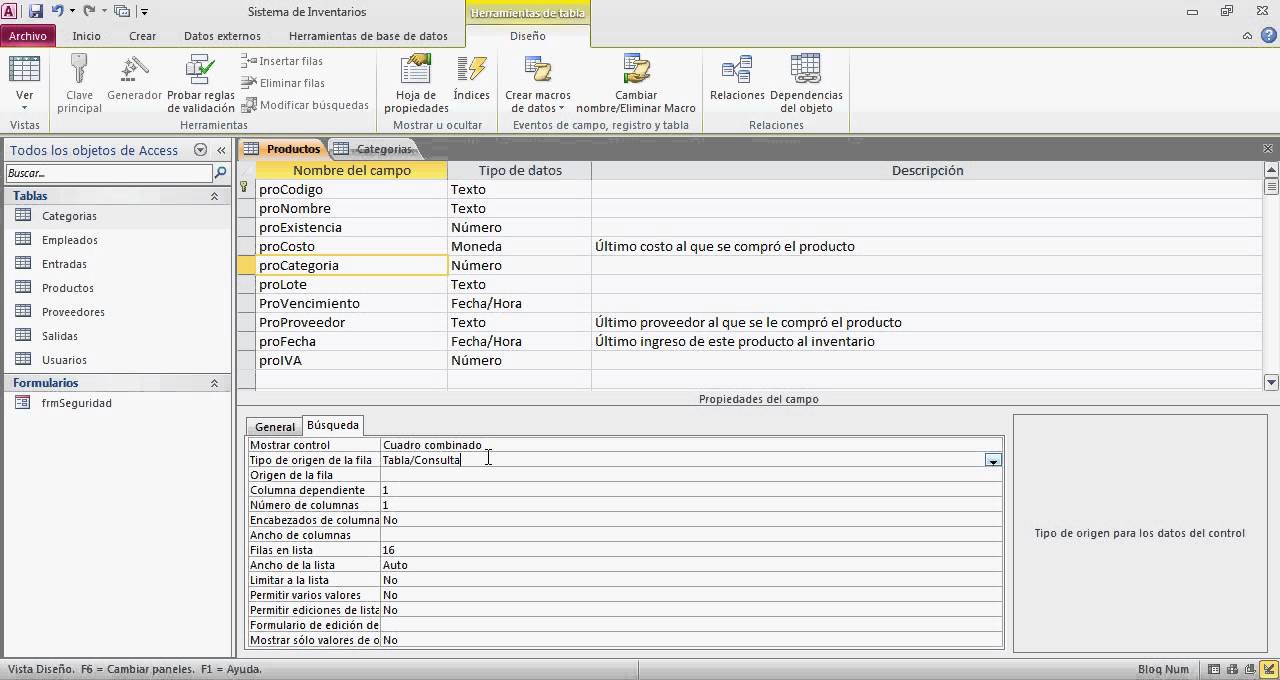Show the Hoja de propiedades

[x=416, y=84]
